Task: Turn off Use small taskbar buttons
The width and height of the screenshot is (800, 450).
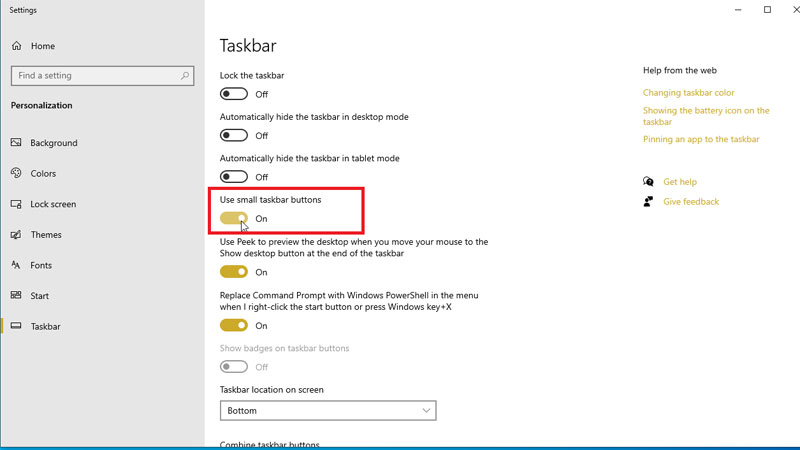Action: [234, 218]
